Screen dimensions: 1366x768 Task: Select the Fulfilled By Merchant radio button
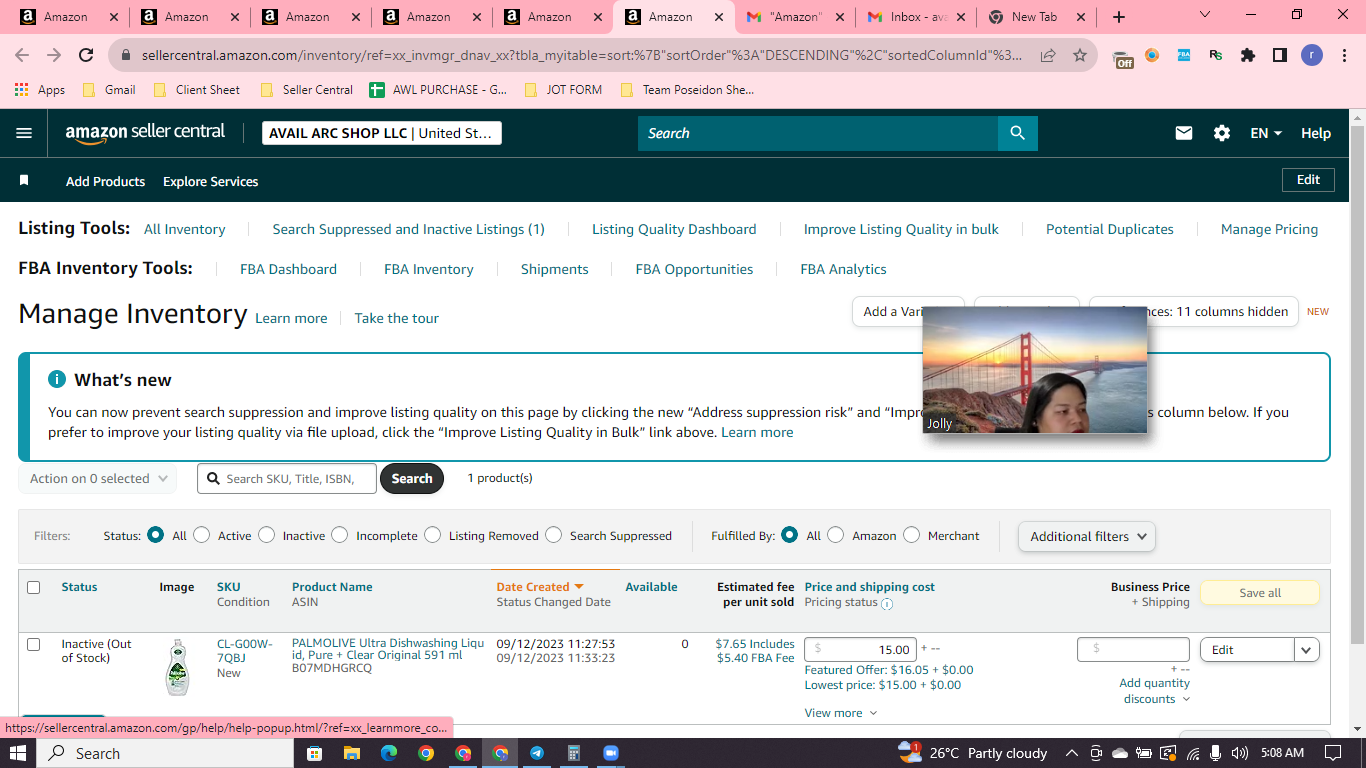[912, 535]
